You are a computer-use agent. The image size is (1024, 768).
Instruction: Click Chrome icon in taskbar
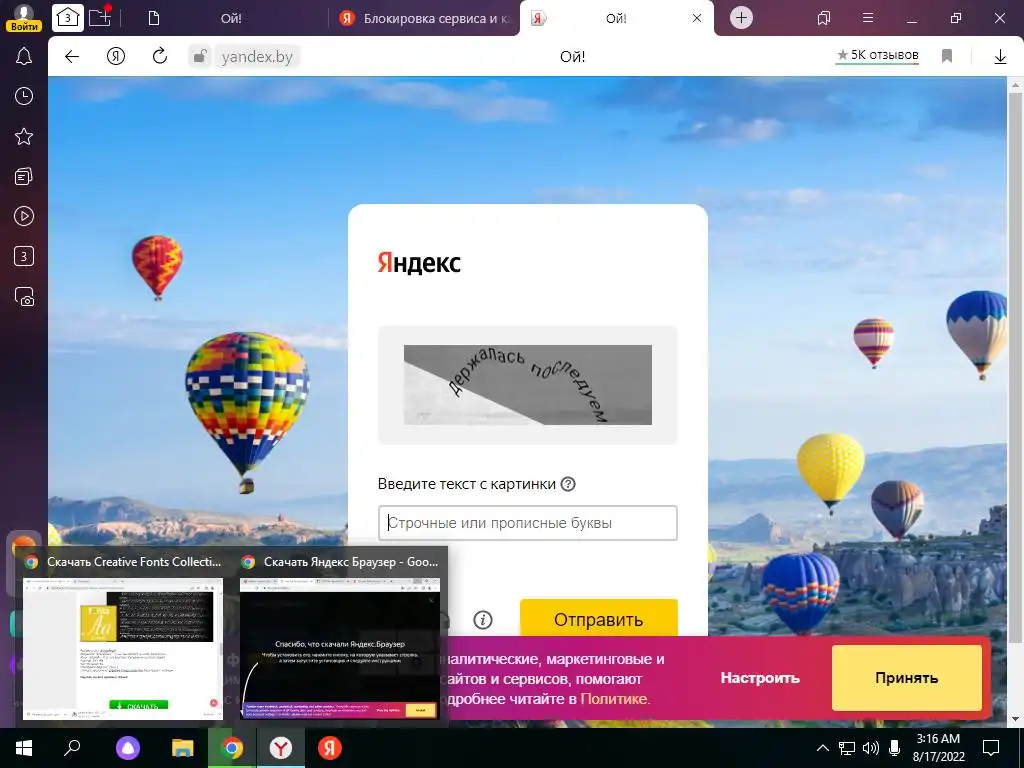click(231, 748)
